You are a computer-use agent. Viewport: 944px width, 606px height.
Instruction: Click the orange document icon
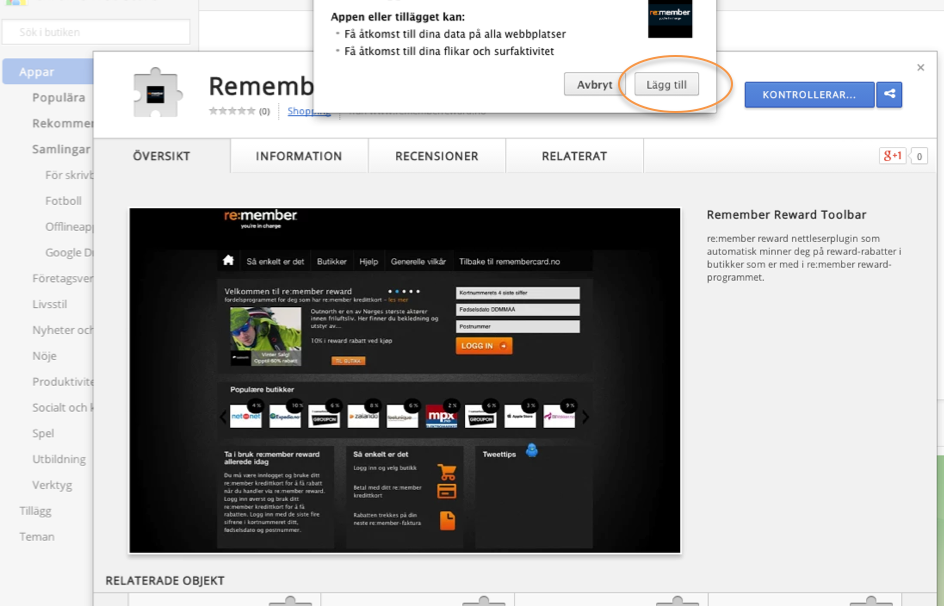pyautogui.click(x=447, y=520)
